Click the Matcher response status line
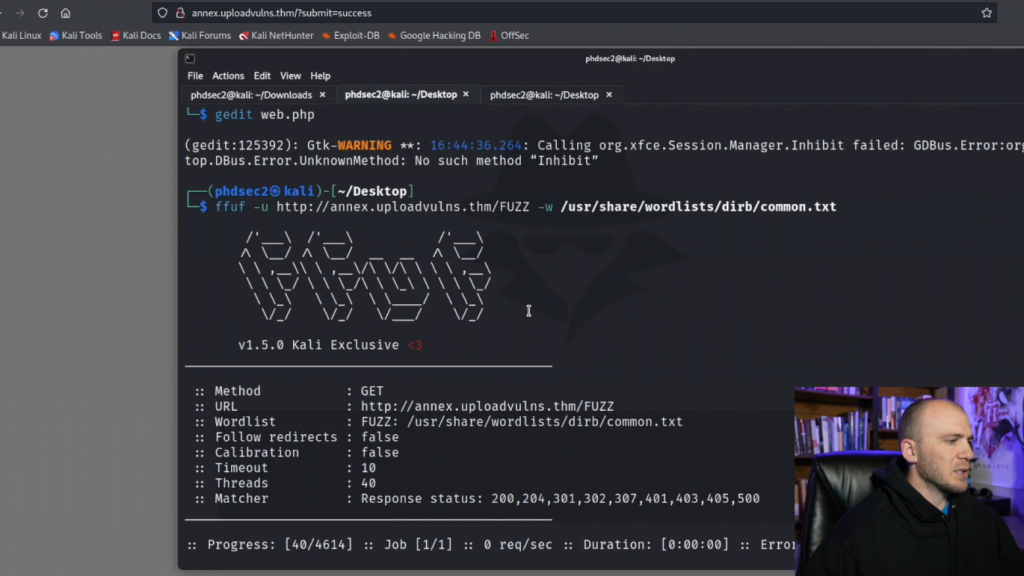 point(477,499)
